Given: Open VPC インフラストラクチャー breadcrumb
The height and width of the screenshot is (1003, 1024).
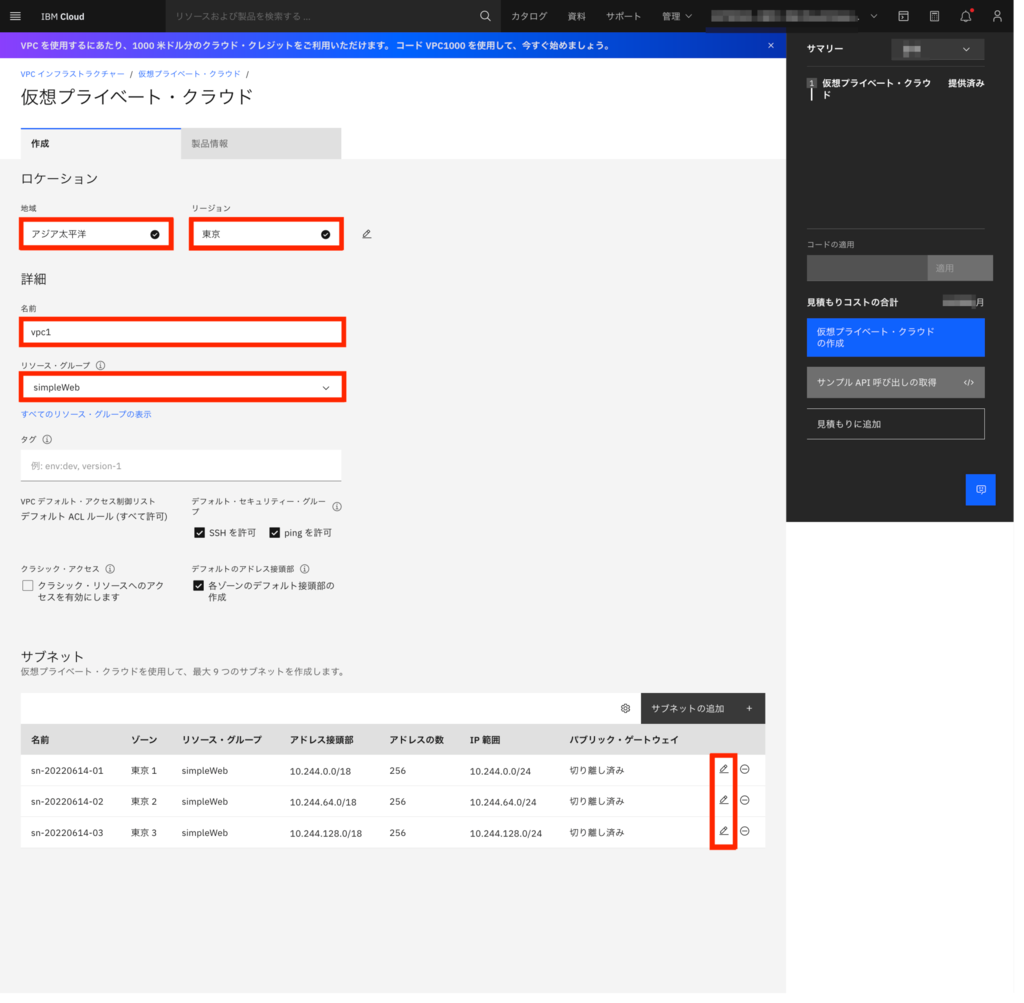Looking at the screenshot, I should pos(72,74).
